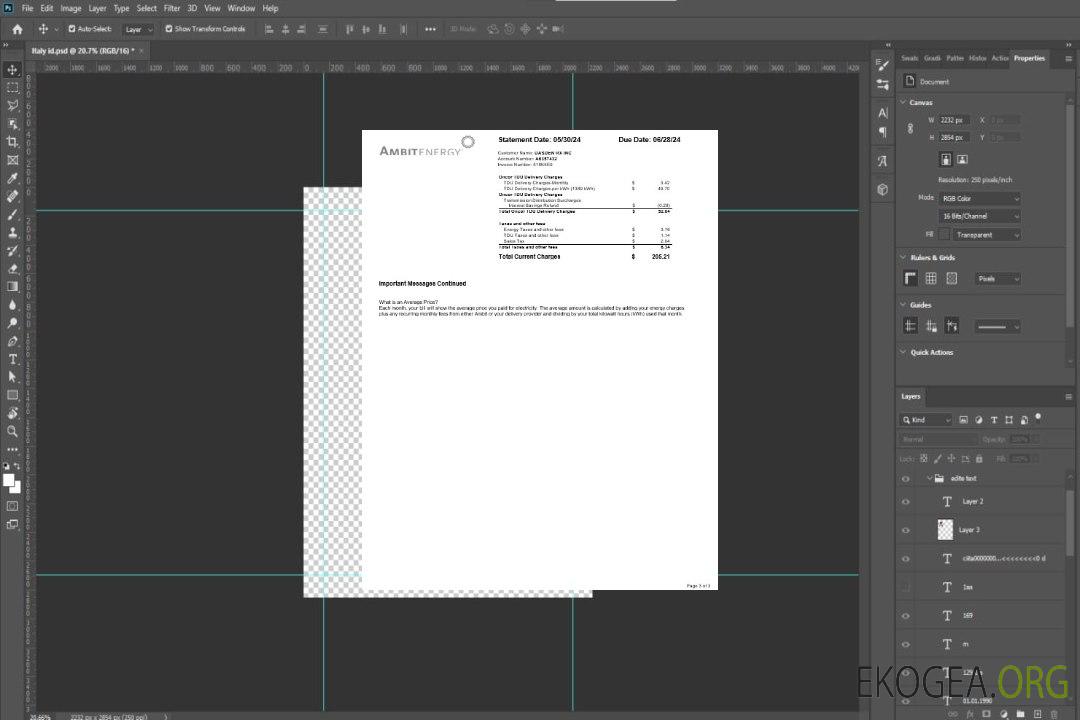Open the Filter menu
Screen dimensions: 1080x720
(x=172, y=8)
